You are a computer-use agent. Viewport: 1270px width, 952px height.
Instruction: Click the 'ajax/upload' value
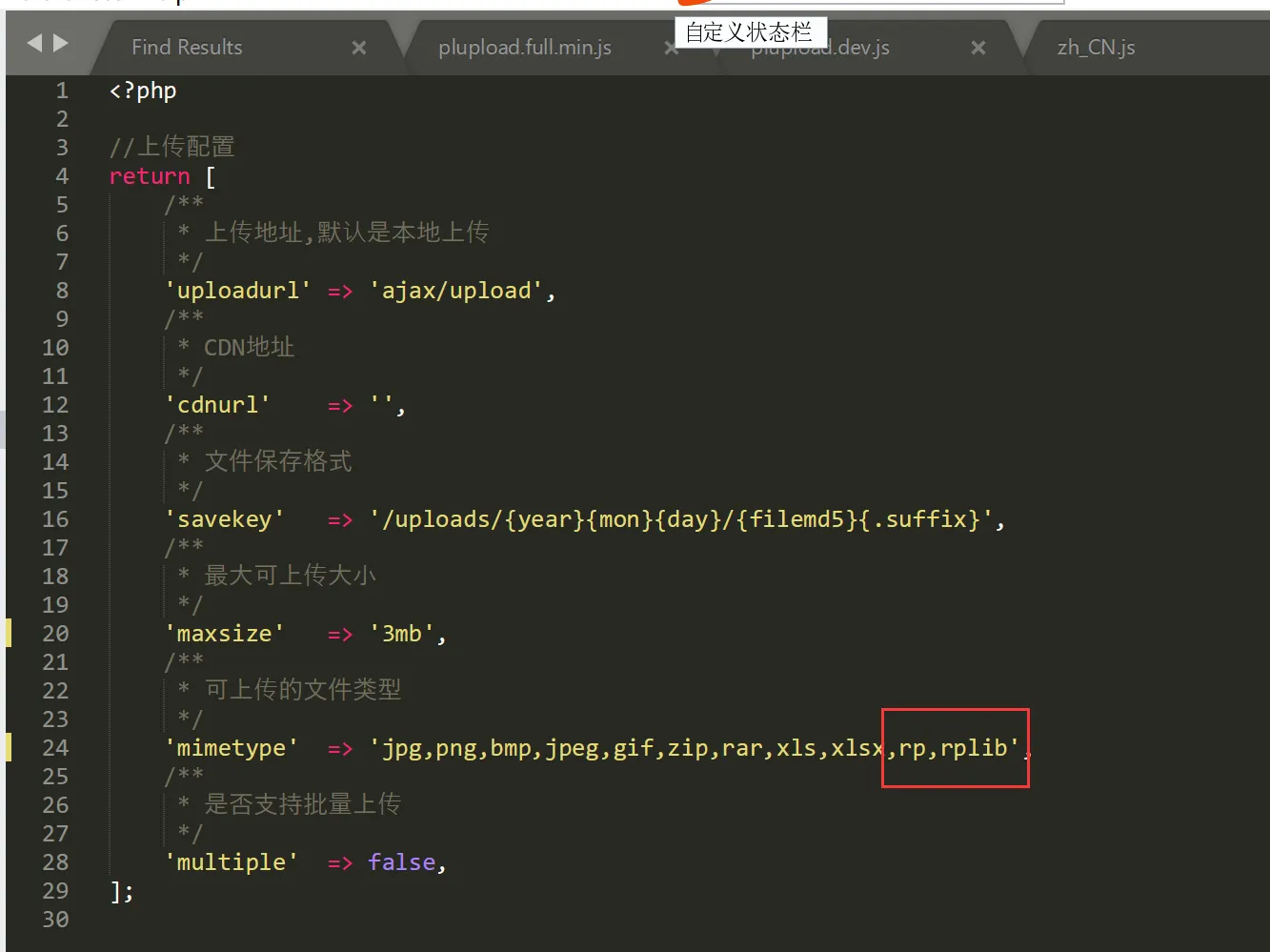[456, 291]
